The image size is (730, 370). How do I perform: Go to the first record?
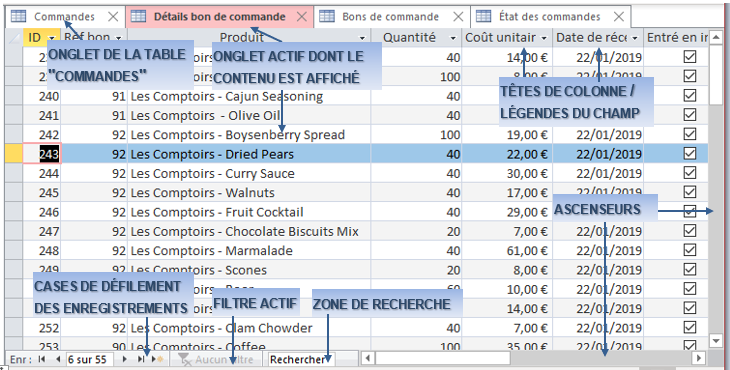click(42, 359)
